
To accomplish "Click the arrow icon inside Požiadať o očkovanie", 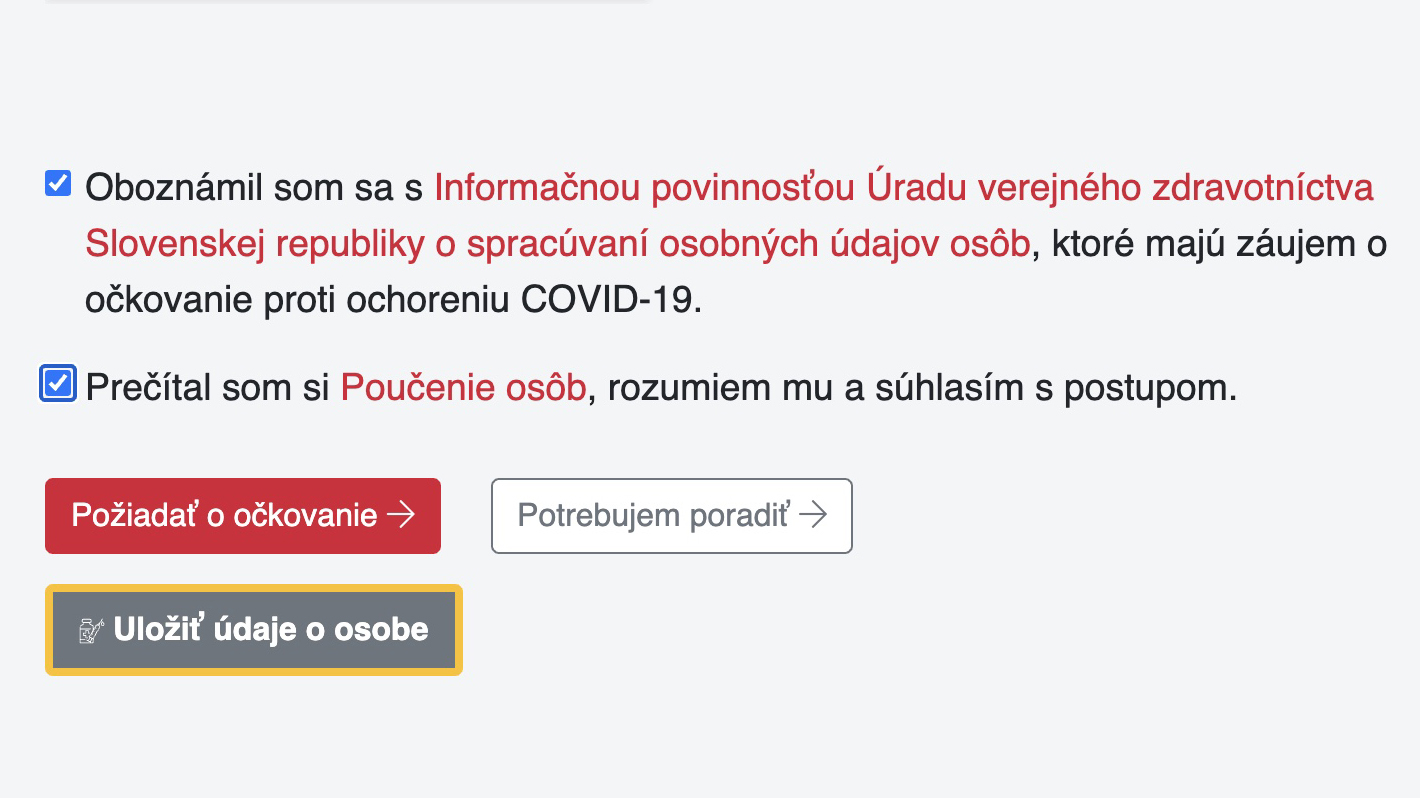I will point(401,515).
